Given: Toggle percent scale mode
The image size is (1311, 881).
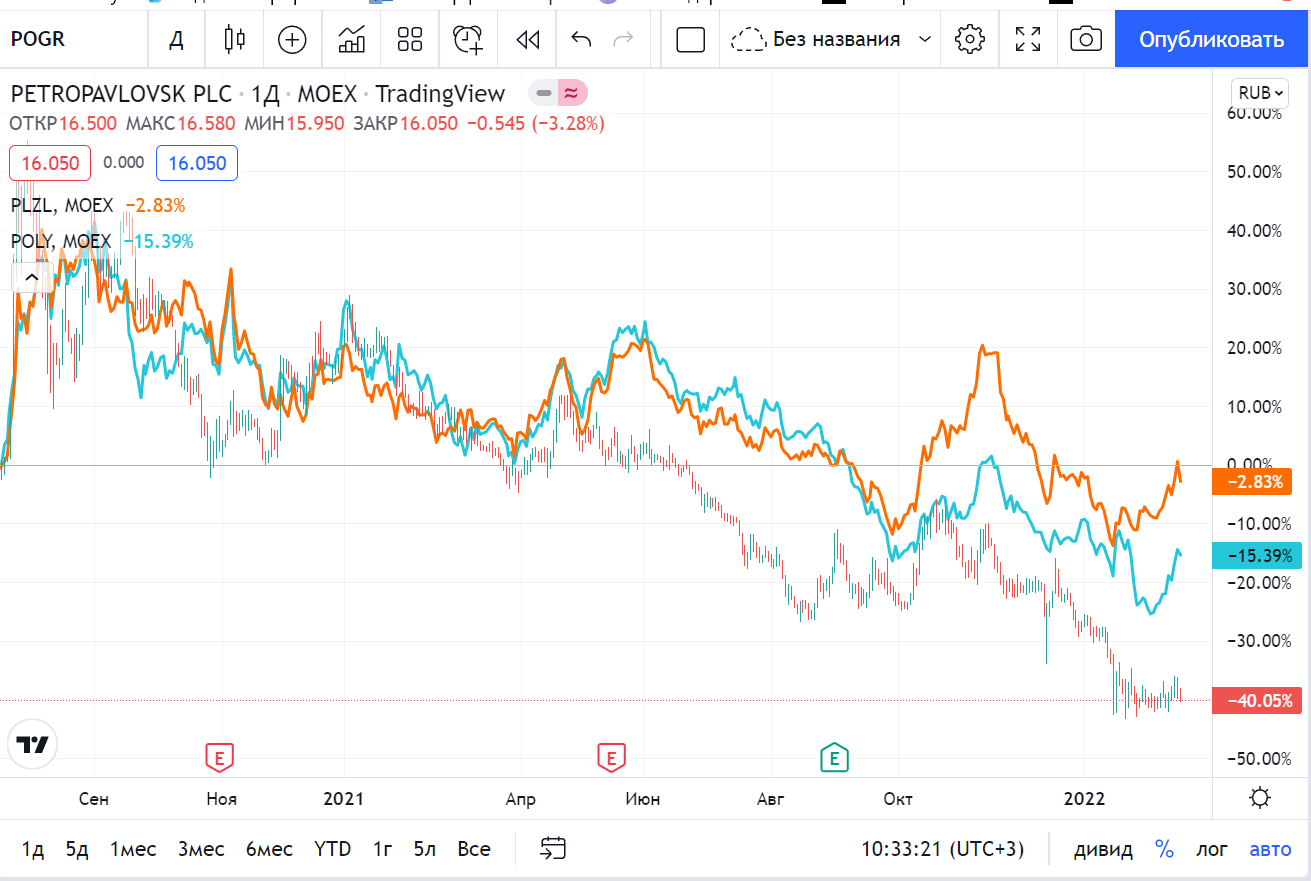Looking at the screenshot, I should [x=1164, y=849].
